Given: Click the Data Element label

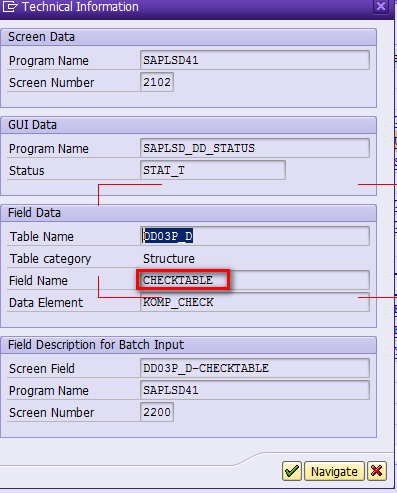Looking at the screenshot, I should click(x=46, y=303).
